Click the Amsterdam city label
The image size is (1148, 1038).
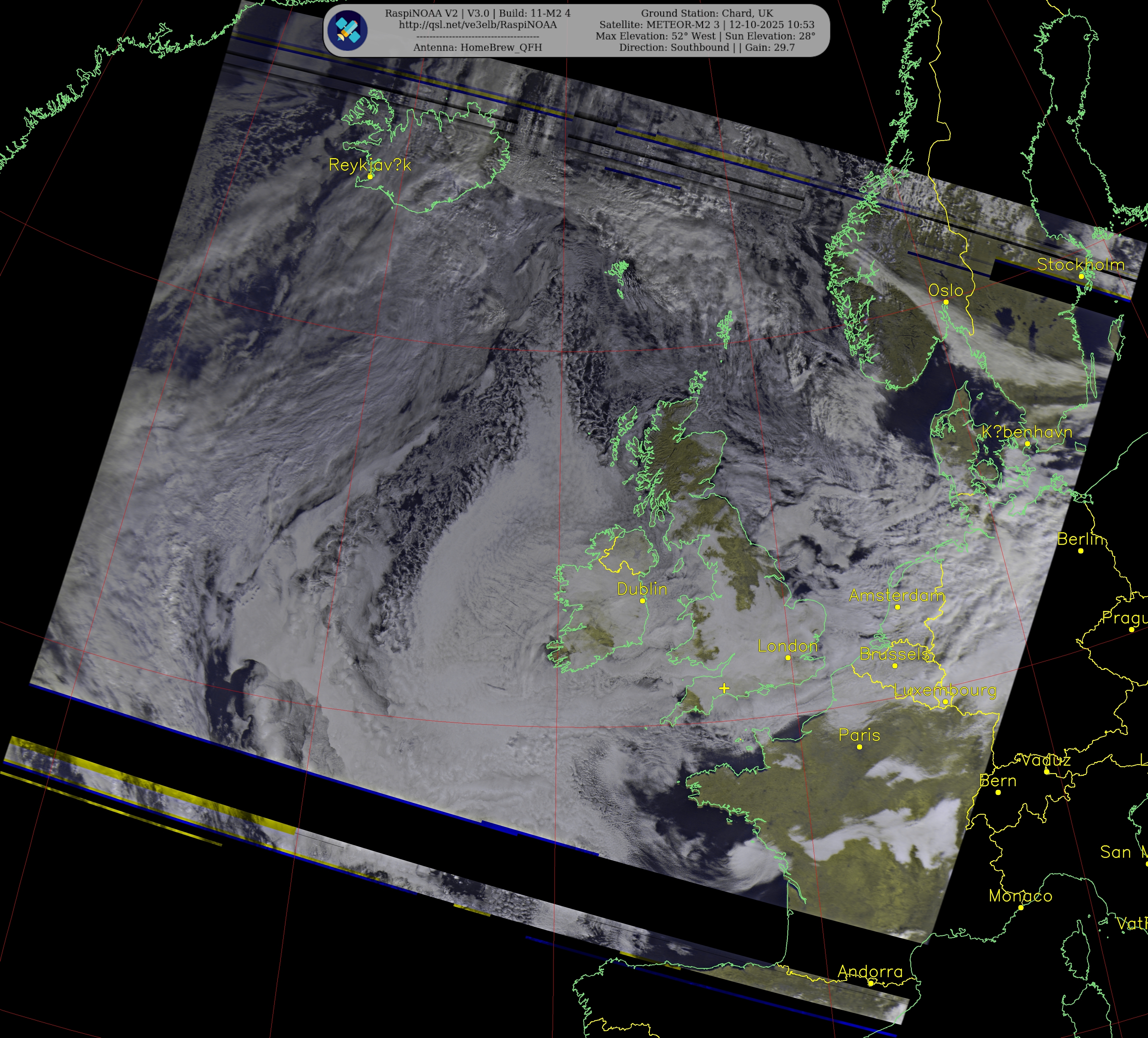[897, 595]
